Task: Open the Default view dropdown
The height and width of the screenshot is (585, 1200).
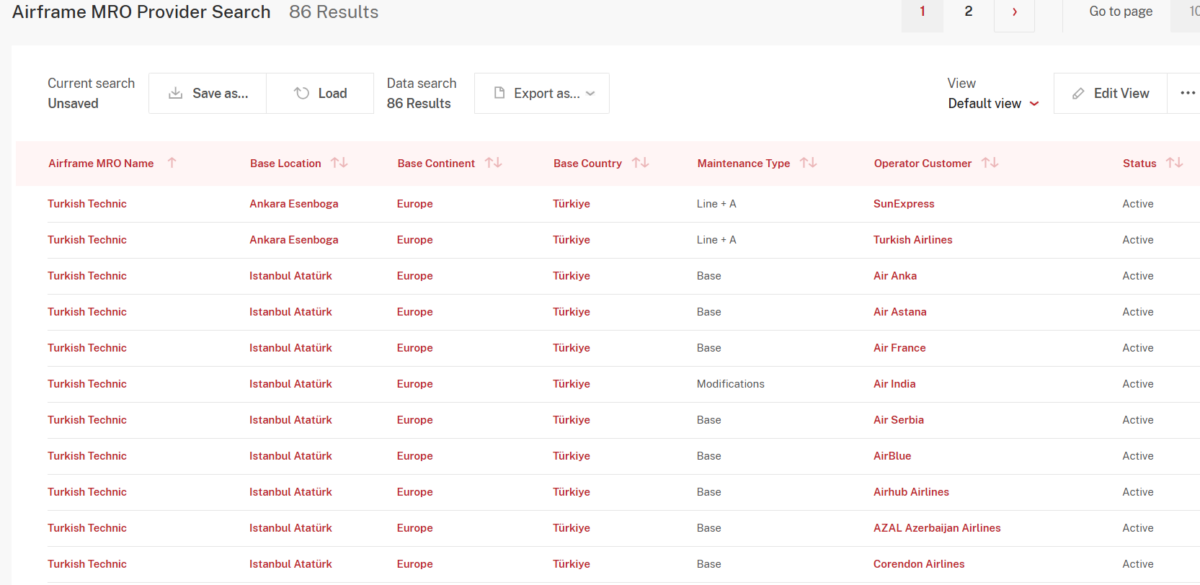Action: 993,103
